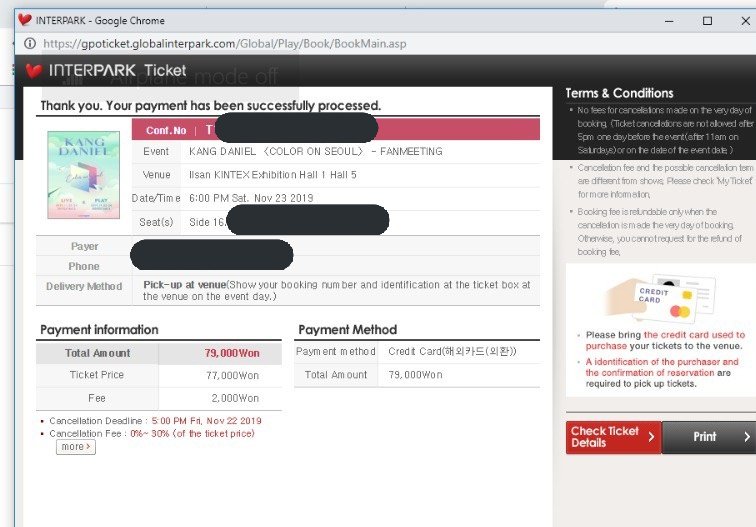Click the term about booking fee refunds
The height and width of the screenshot is (527, 756).
pyautogui.click(x=660, y=232)
